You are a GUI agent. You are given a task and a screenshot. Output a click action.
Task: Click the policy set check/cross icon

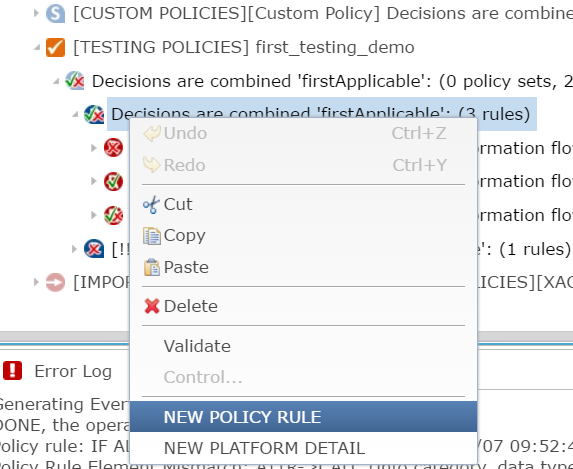(75, 80)
